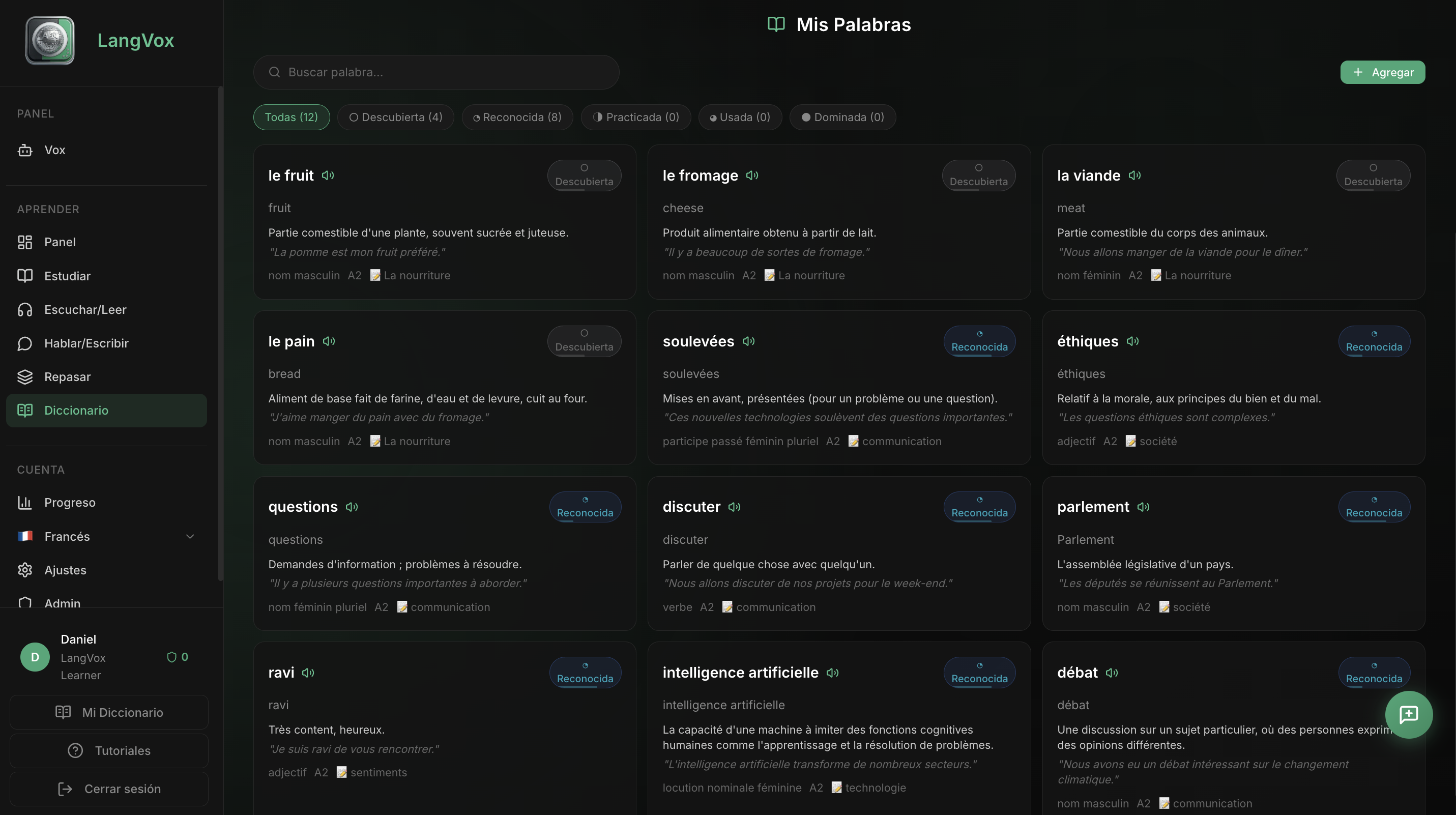1456x815 pixels.
Task: Filter by Descubierta (4)
Action: (396, 117)
